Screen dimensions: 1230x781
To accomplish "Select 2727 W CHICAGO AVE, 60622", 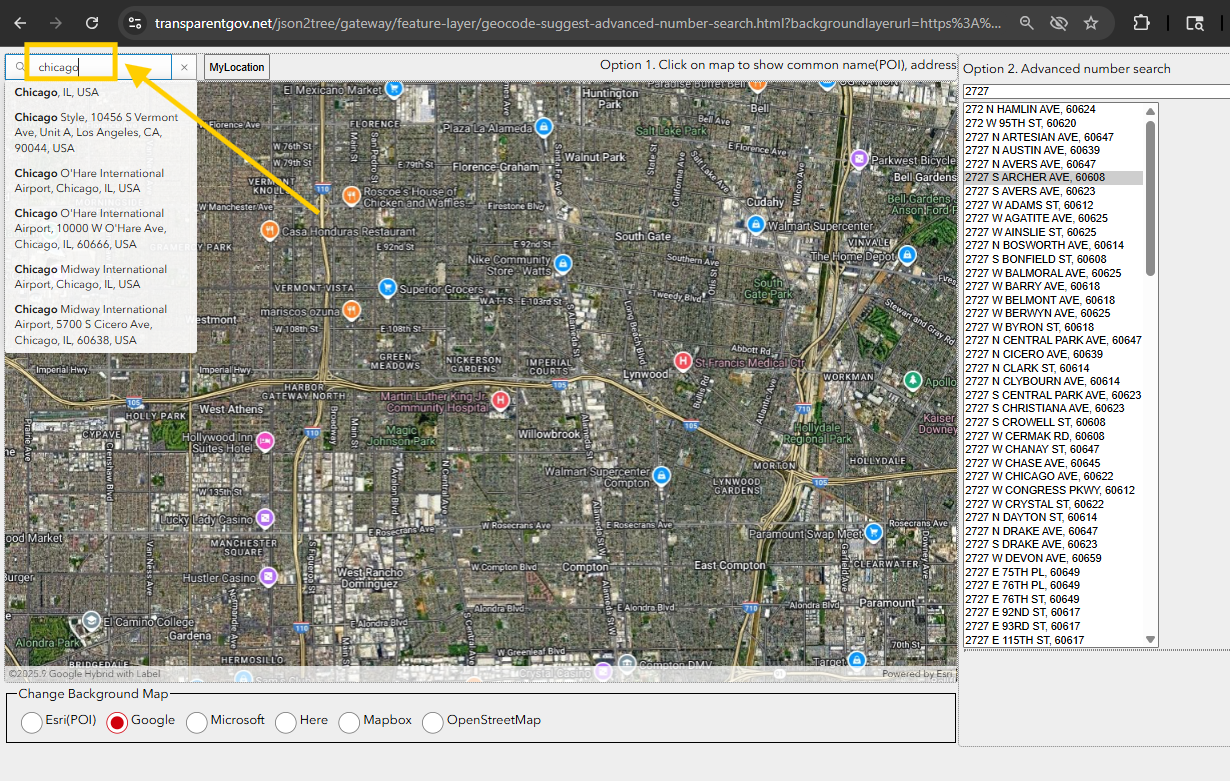I will coord(1053,477).
